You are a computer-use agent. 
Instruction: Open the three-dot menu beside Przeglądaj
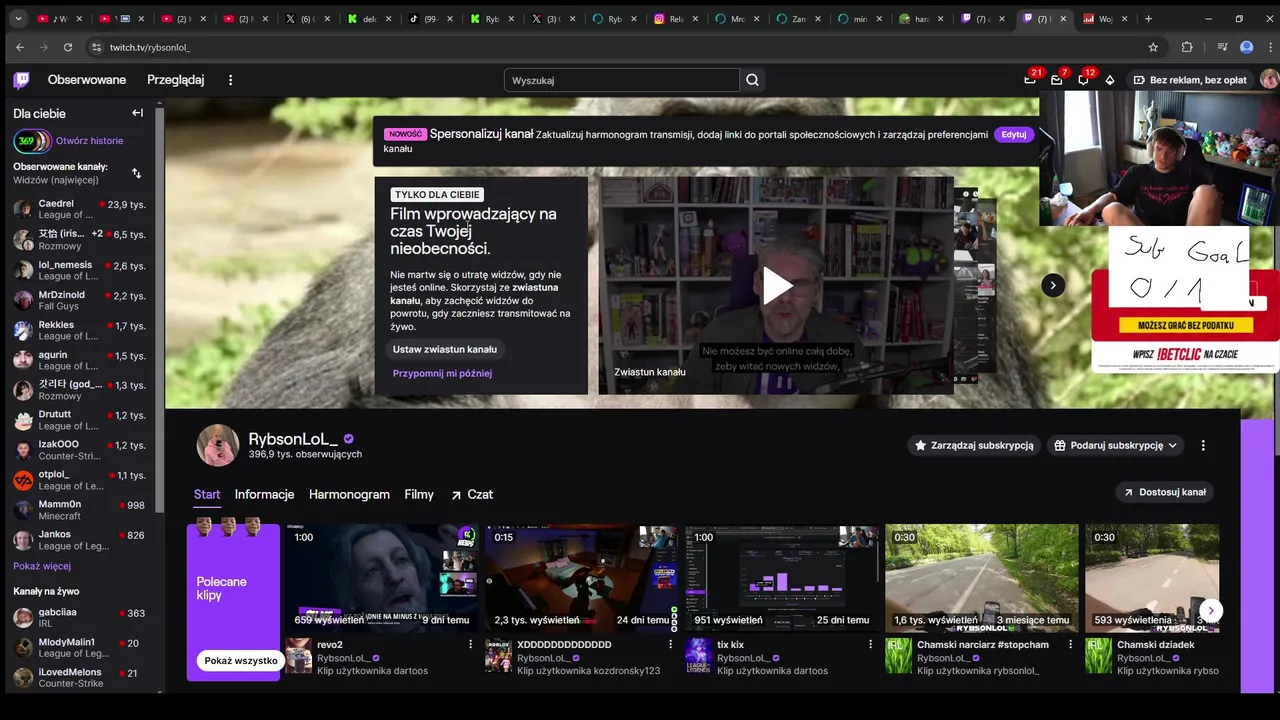[230, 80]
